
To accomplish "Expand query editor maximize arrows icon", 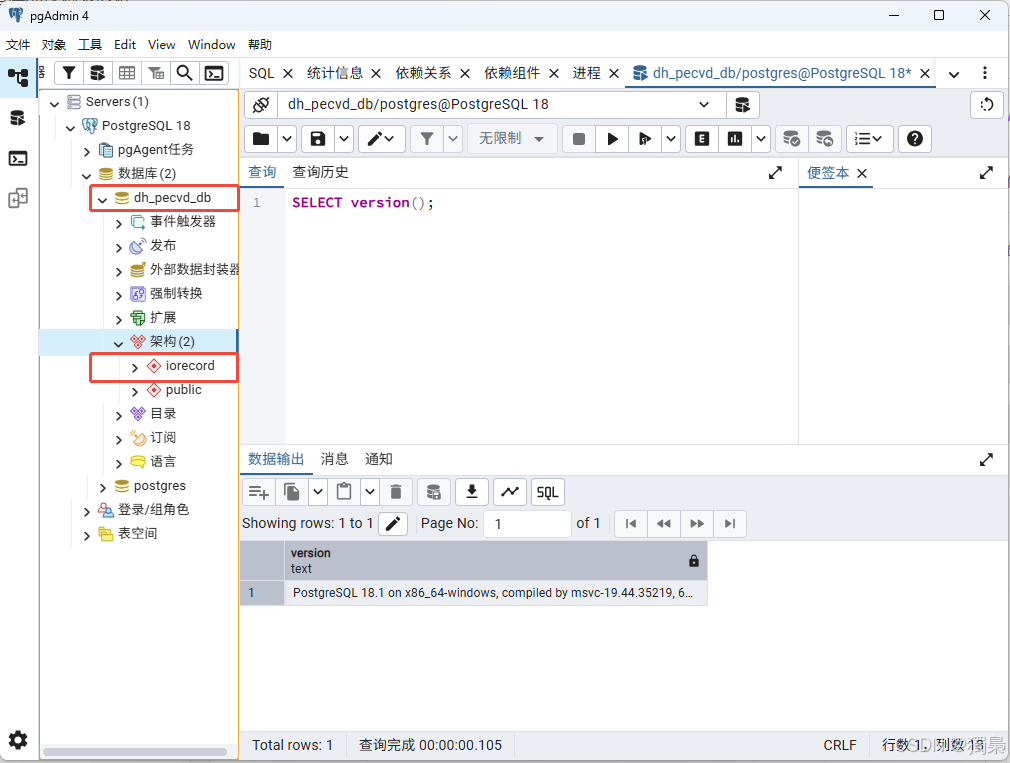I will tap(776, 173).
